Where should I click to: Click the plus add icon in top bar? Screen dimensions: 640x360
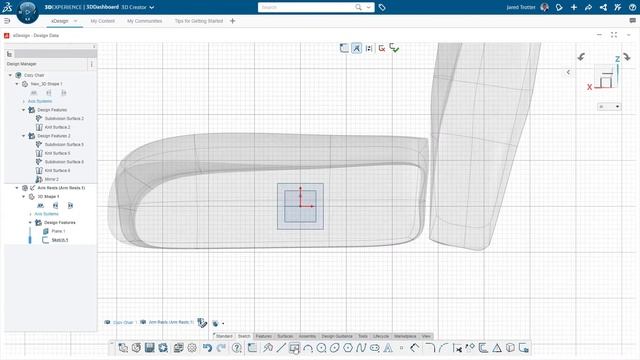tap(574, 7)
